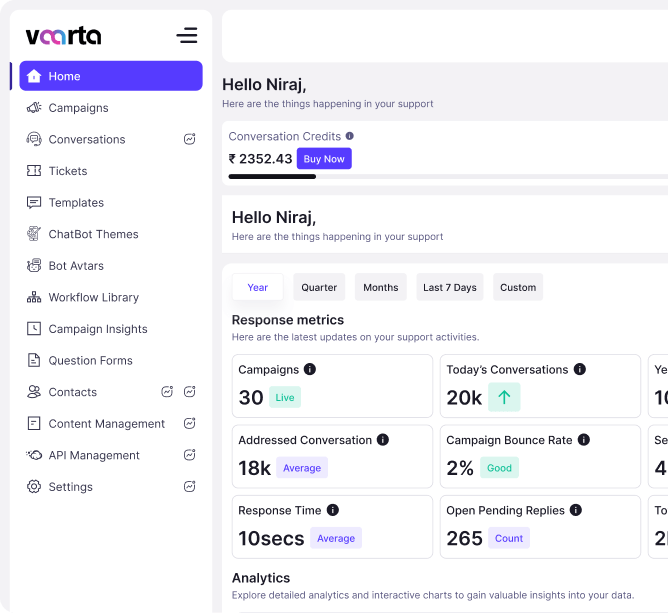
Task: Click the last badge icon beside Contacts
Action: click(190, 391)
